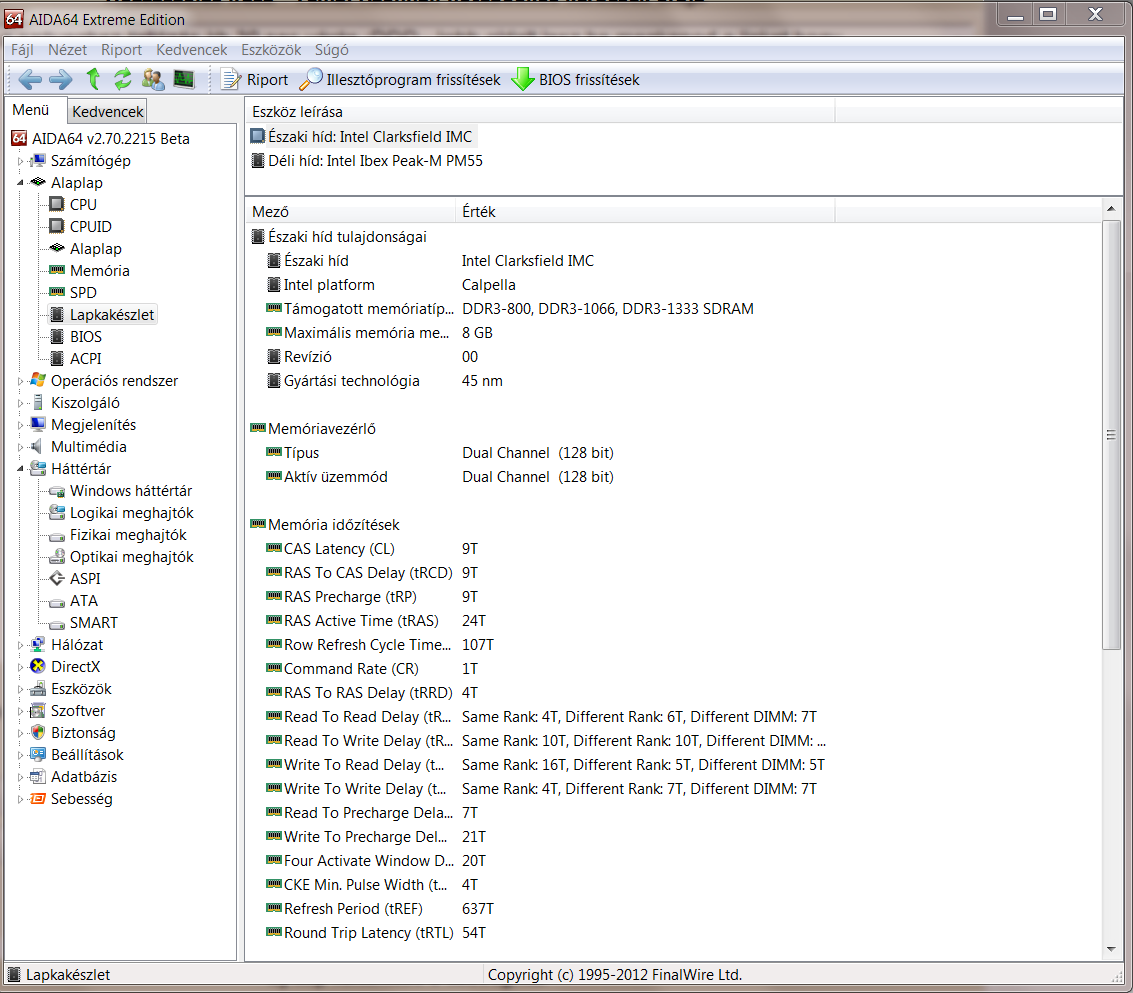Expand the Hálózat tree node
The height and width of the screenshot is (993, 1133).
[20, 645]
